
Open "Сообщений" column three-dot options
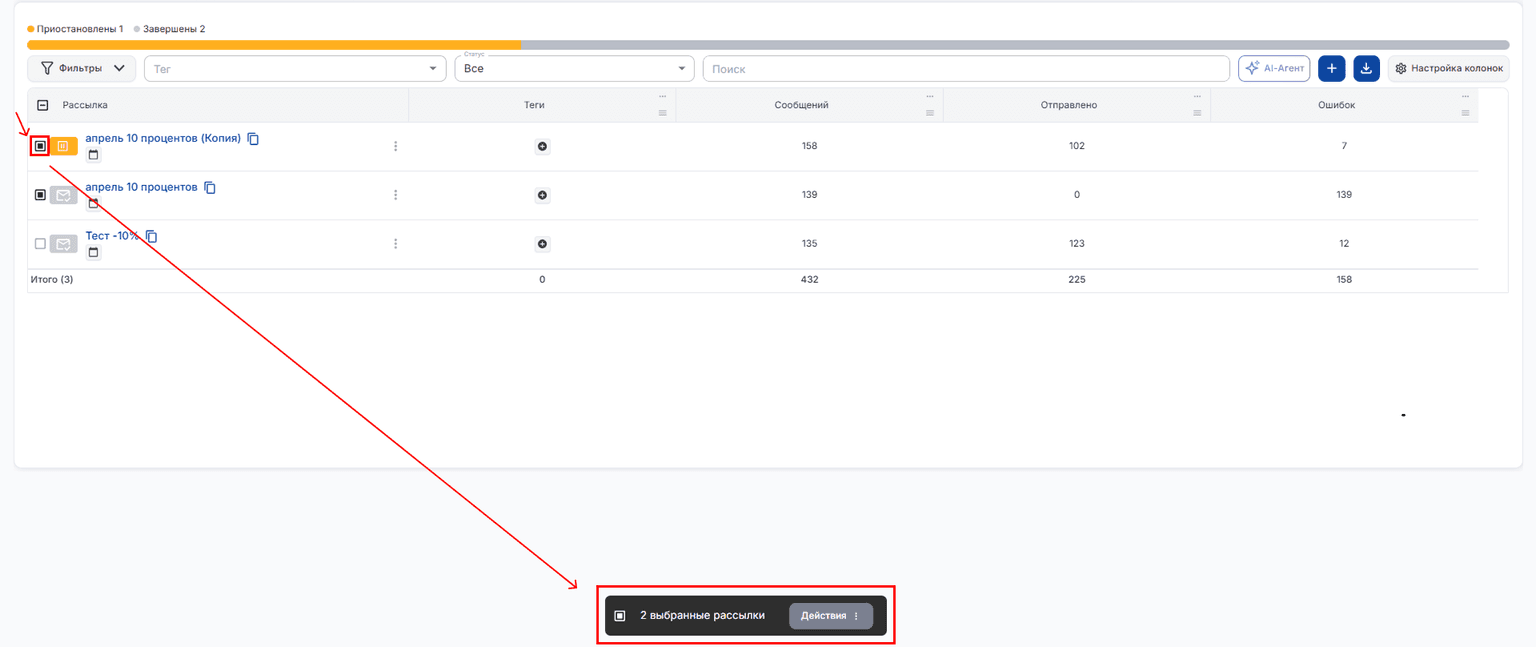pyautogui.click(x=929, y=96)
